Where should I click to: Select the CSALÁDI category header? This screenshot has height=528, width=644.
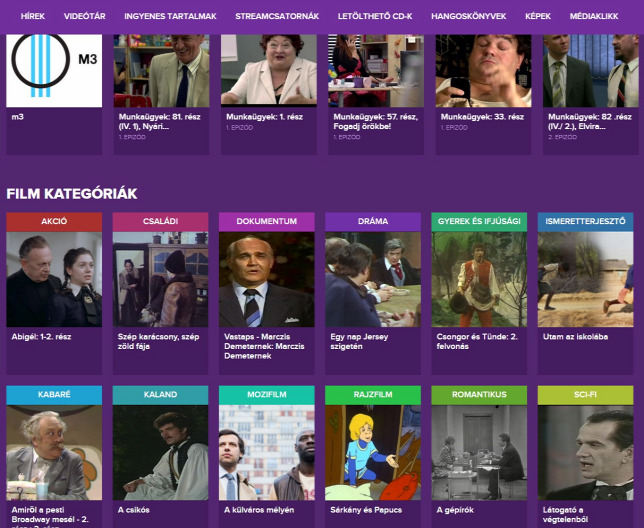tap(161, 222)
